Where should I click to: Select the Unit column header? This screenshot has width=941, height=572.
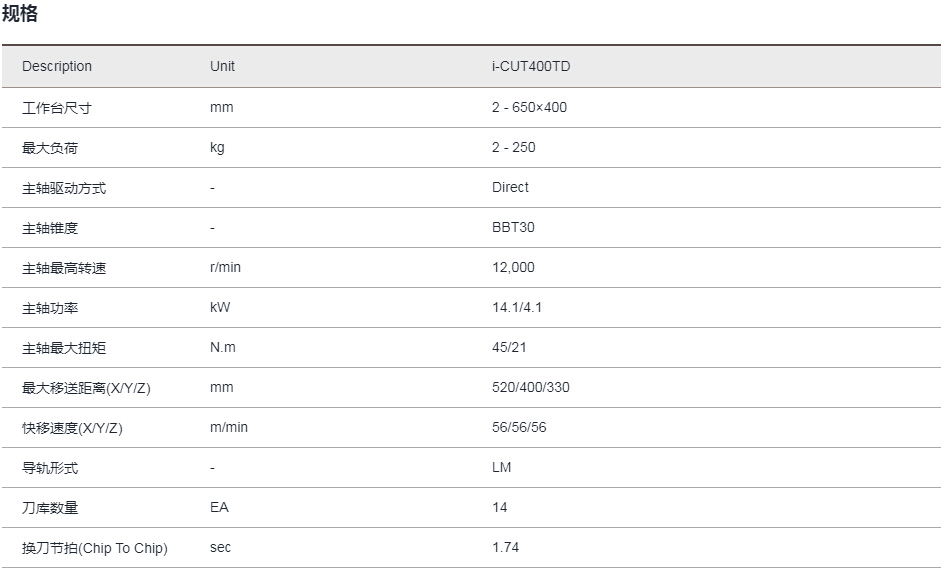(222, 66)
